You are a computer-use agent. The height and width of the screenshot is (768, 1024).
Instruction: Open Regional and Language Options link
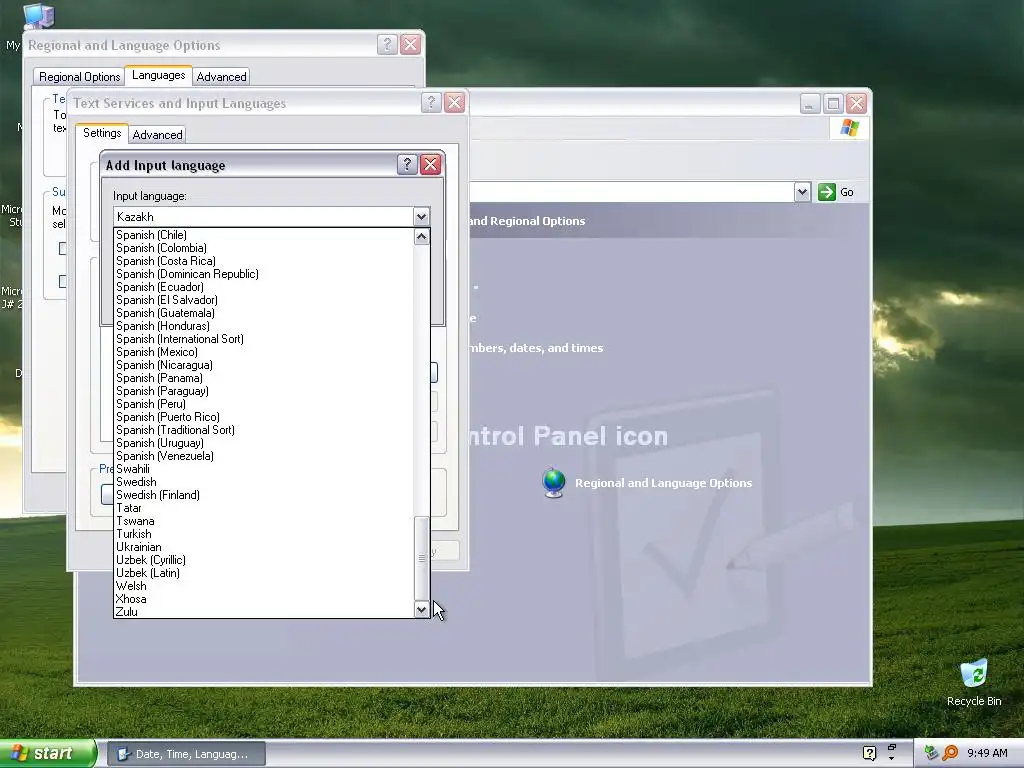click(x=664, y=483)
